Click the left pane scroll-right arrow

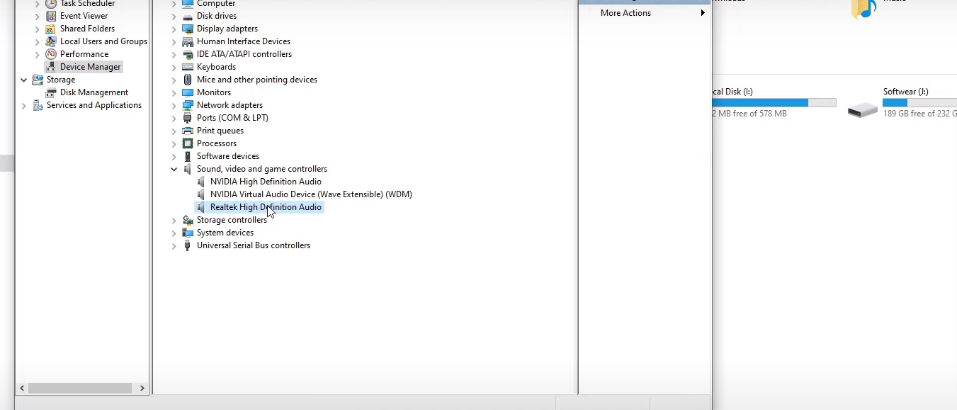[142, 388]
